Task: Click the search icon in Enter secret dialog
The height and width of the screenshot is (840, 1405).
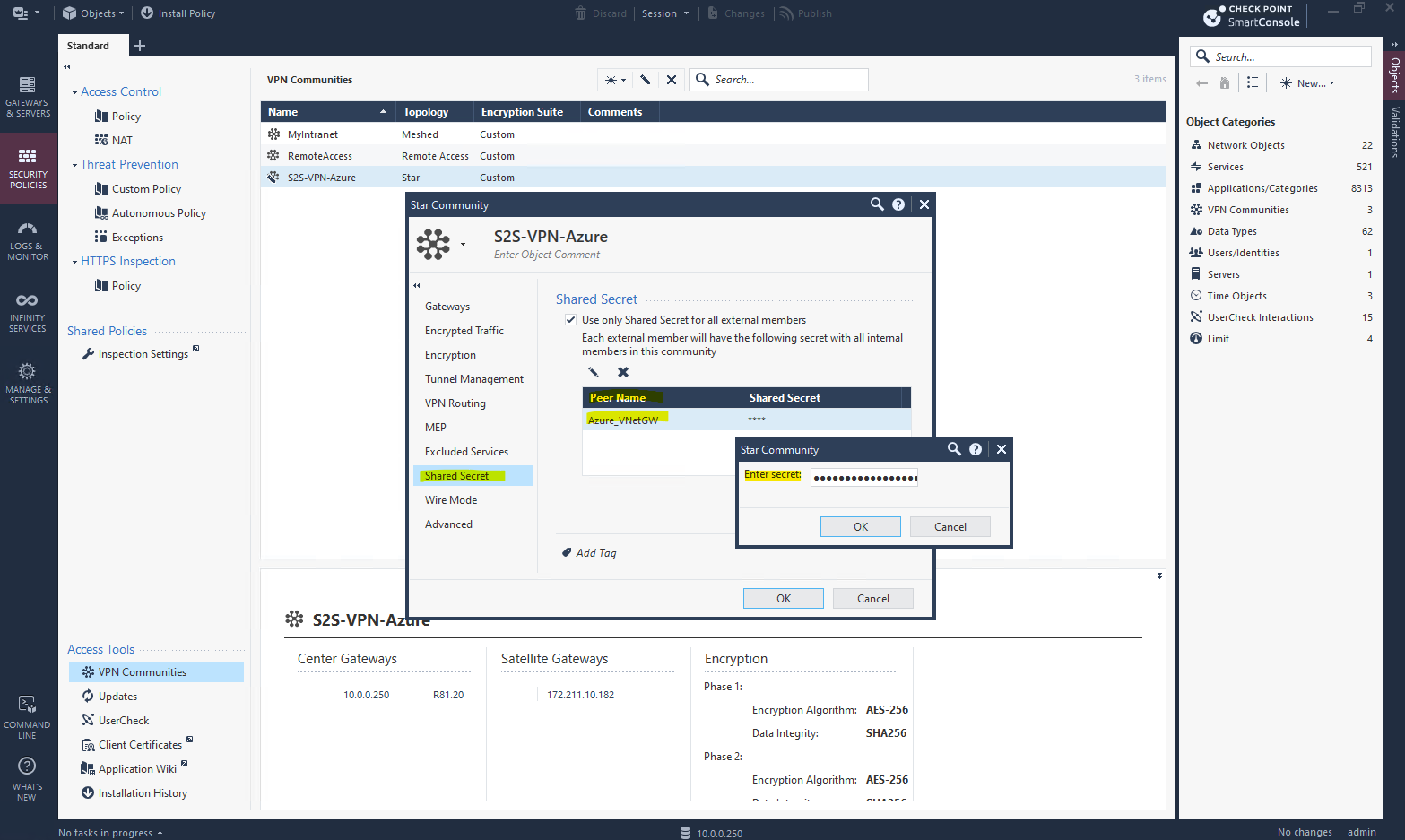Action: click(954, 449)
